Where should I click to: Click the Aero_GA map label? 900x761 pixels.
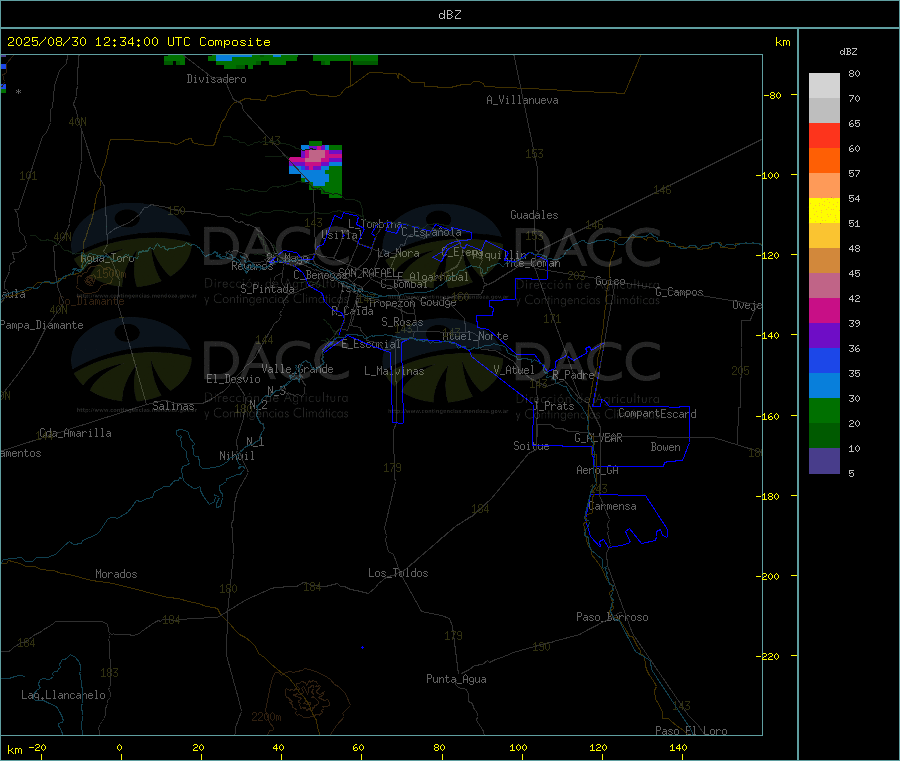click(598, 470)
